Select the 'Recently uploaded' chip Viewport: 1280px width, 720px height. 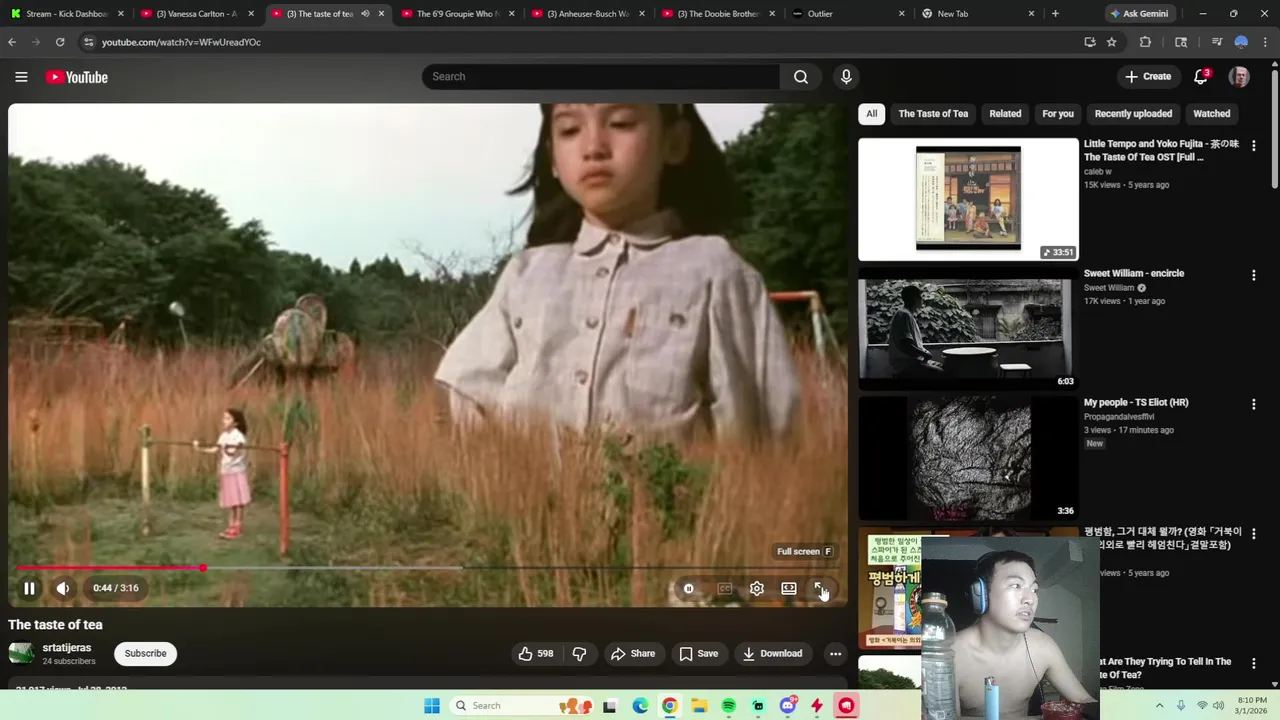[1133, 114]
